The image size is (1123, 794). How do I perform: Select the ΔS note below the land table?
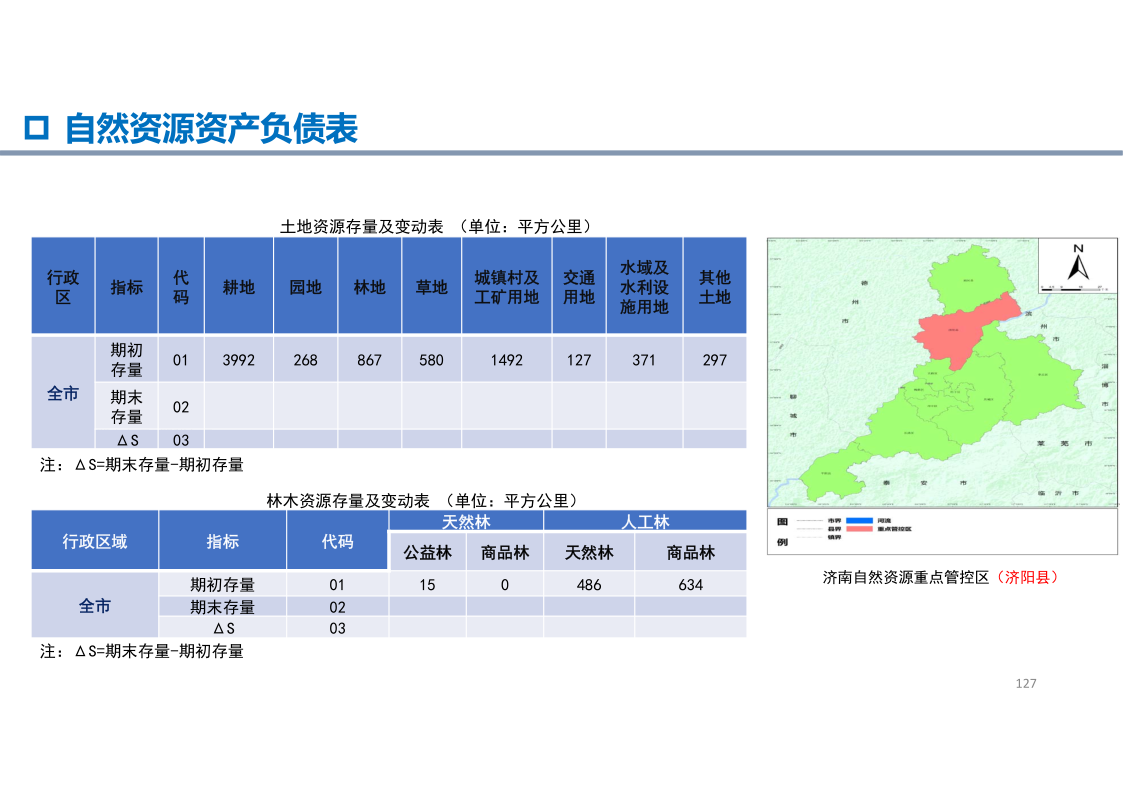click(x=142, y=465)
